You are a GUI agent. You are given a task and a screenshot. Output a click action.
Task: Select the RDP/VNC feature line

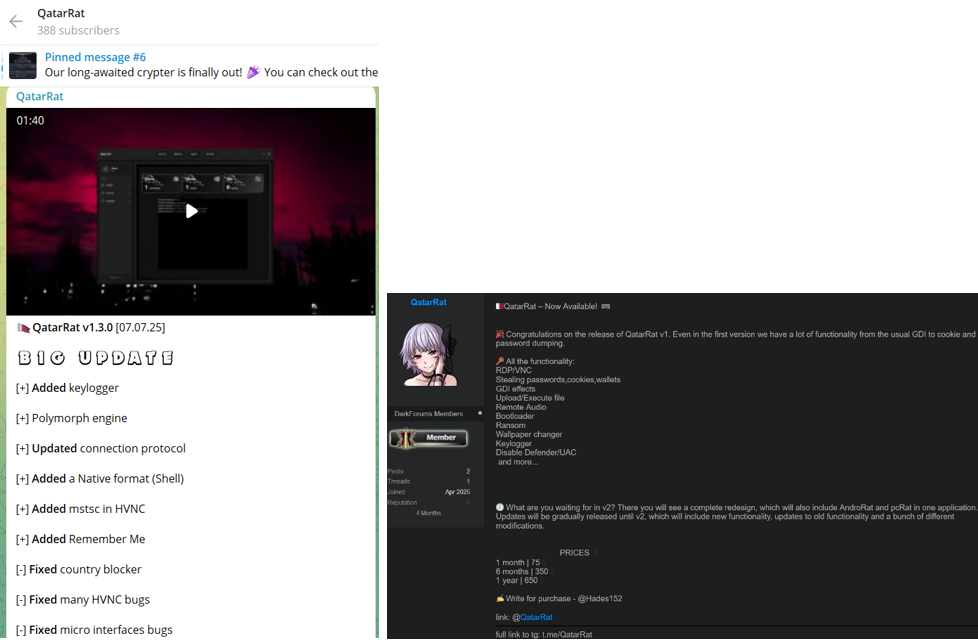[514, 370]
